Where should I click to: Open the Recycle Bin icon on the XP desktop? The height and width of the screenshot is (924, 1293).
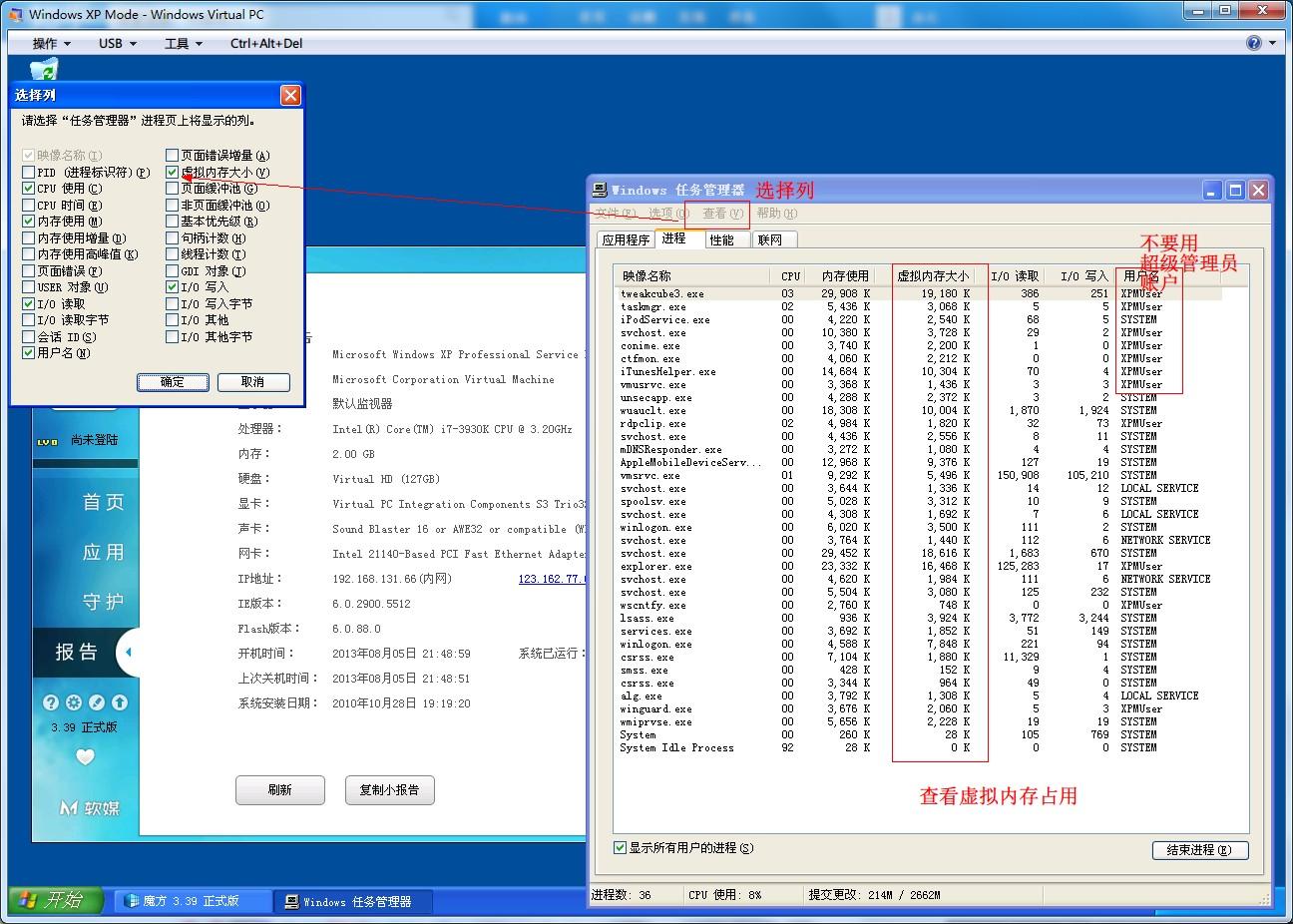coord(44,69)
